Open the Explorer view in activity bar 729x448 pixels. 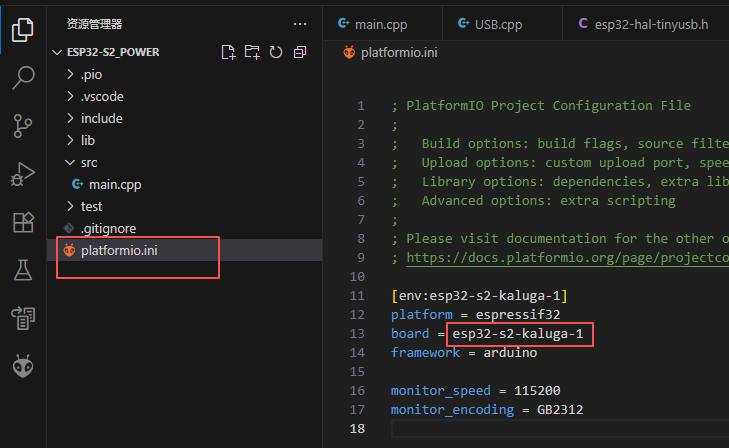click(22, 30)
